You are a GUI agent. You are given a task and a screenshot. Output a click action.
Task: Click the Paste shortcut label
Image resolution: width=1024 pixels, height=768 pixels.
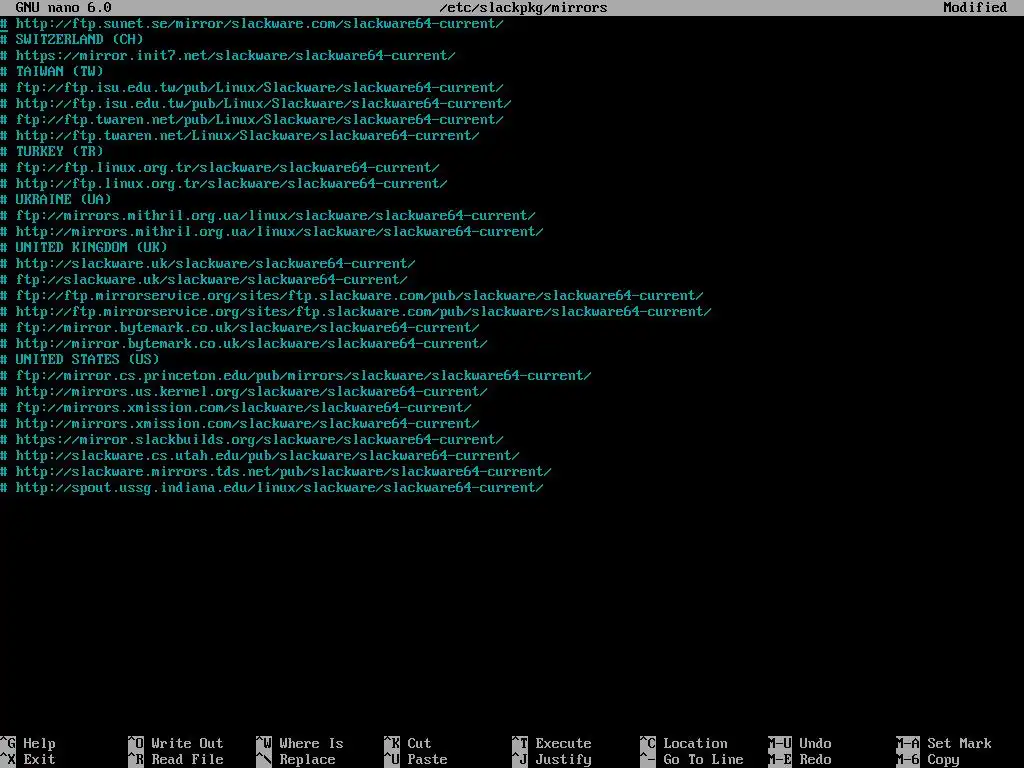[416, 760]
